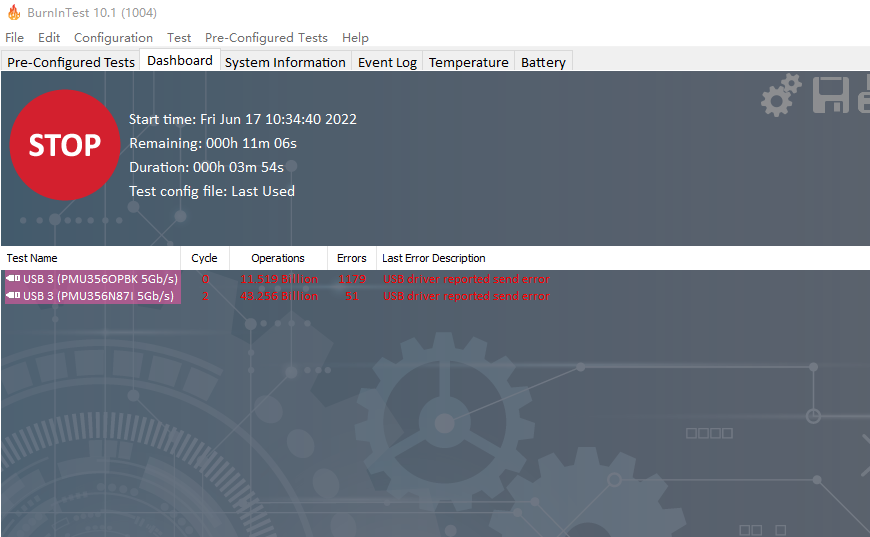
Task: Click the Cycle column header
Action: point(205,258)
